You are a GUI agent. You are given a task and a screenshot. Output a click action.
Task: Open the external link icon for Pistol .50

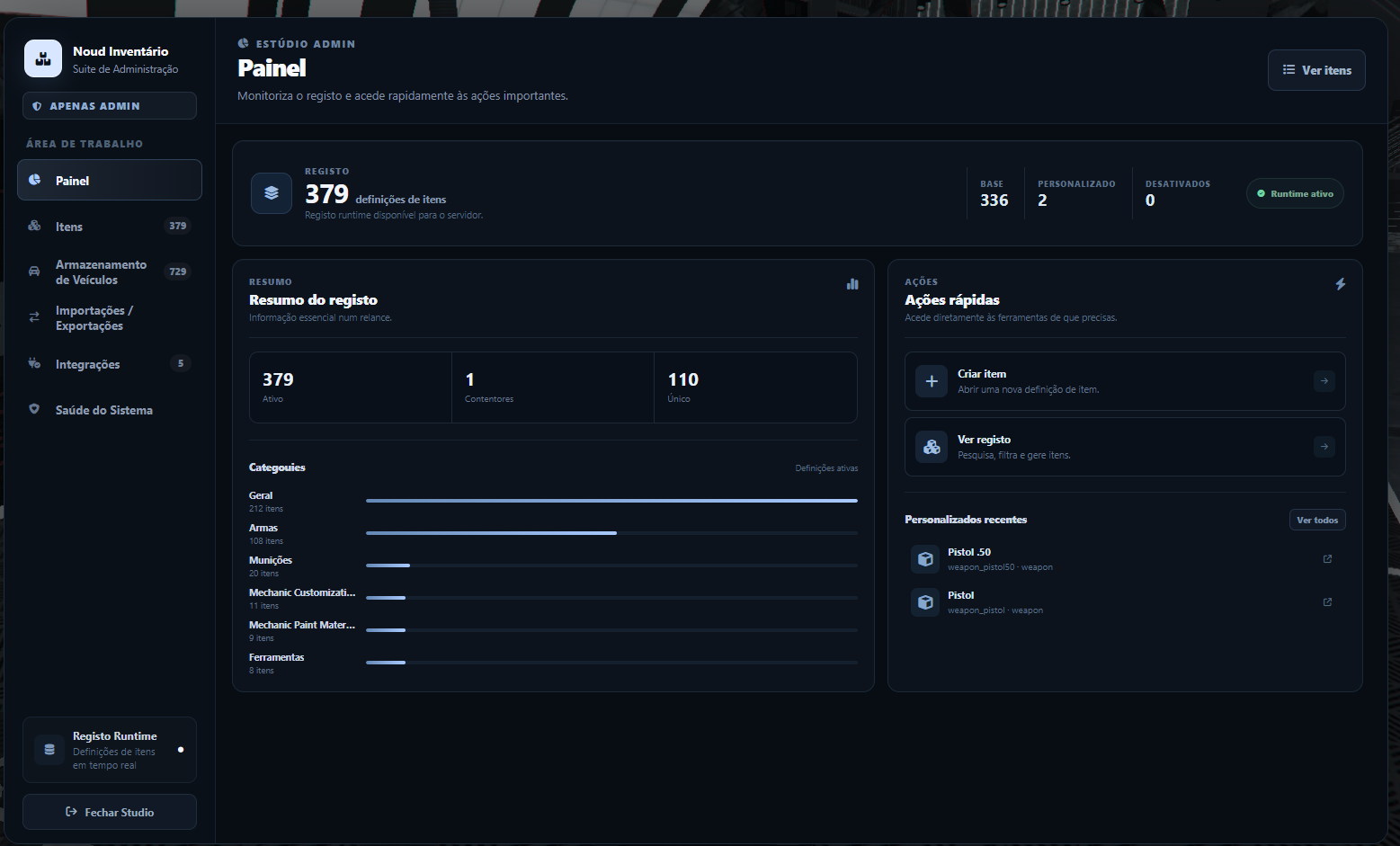(x=1327, y=559)
